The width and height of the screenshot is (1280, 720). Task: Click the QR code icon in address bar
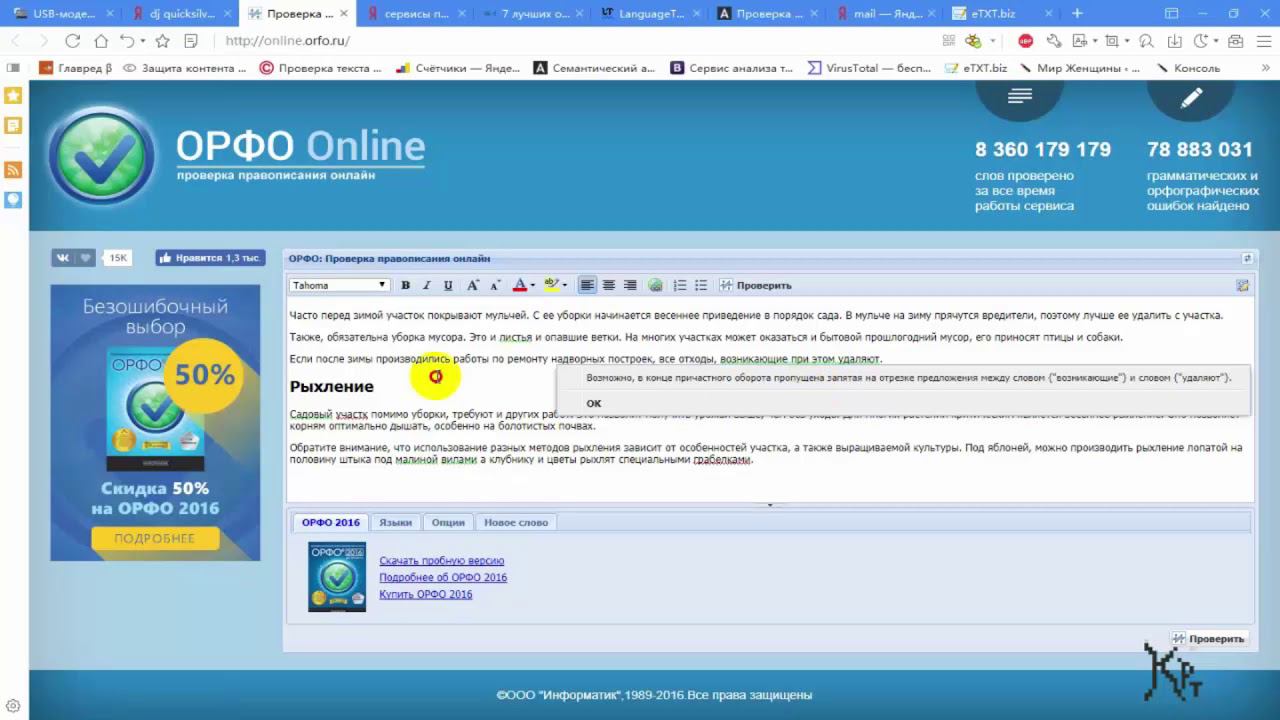(x=949, y=41)
